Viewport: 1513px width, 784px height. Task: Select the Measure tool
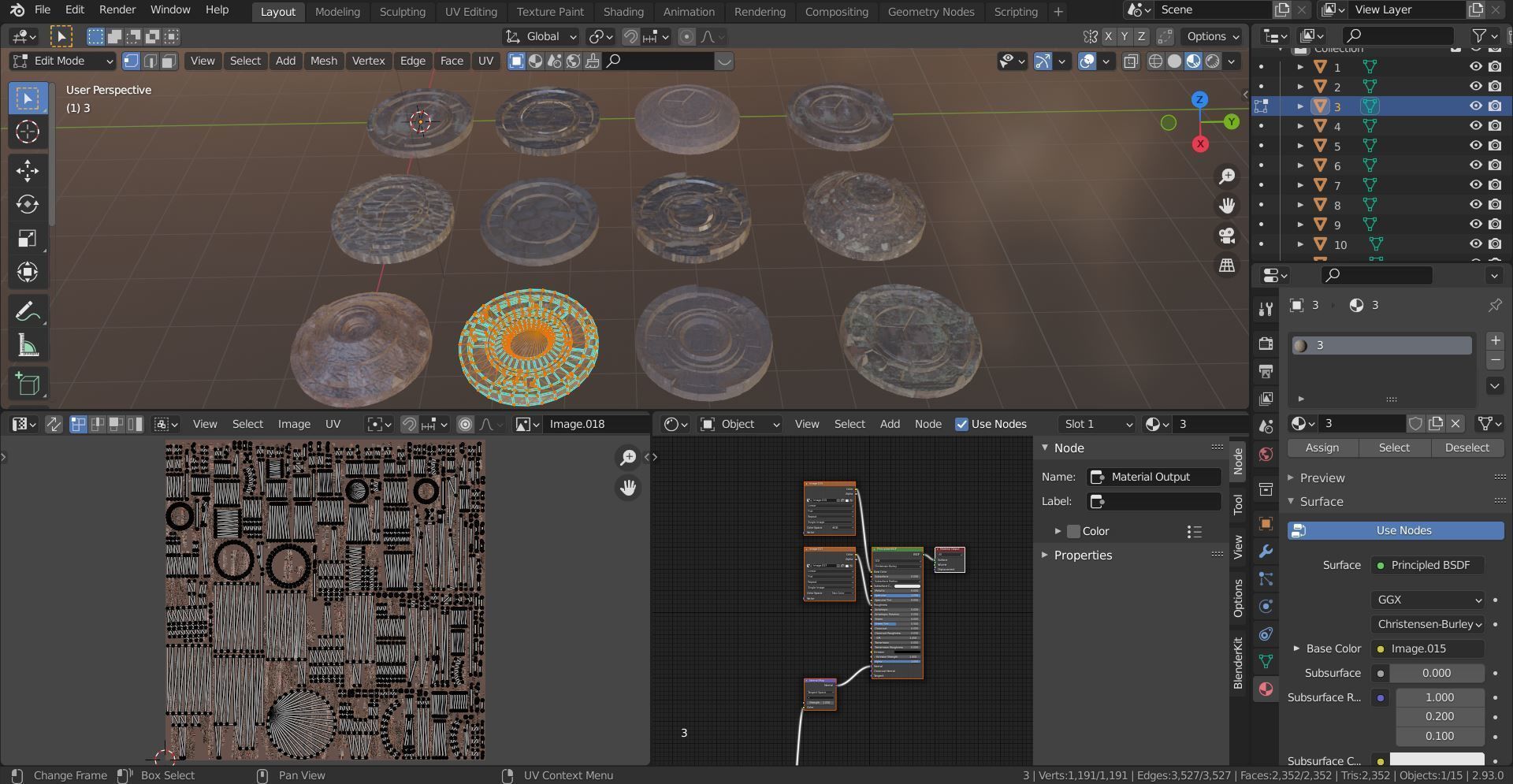coord(28,346)
